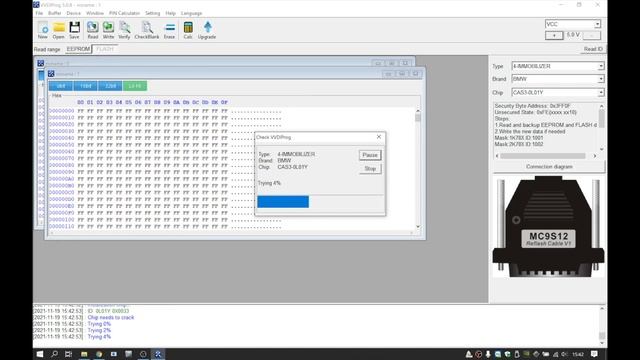640x360 pixels.
Task: Click the third blue view button
Action: pos(110,86)
